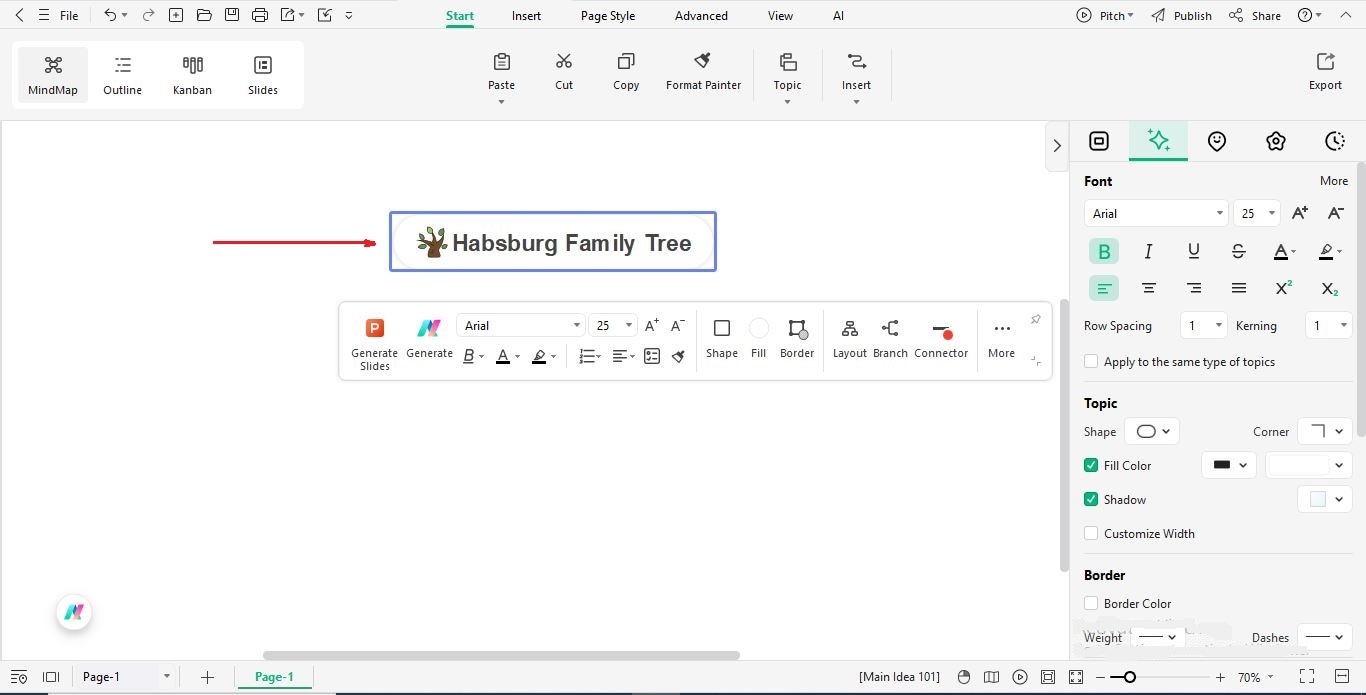Enable the Customize Width option
This screenshot has height=695, width=1366.
1090,533
